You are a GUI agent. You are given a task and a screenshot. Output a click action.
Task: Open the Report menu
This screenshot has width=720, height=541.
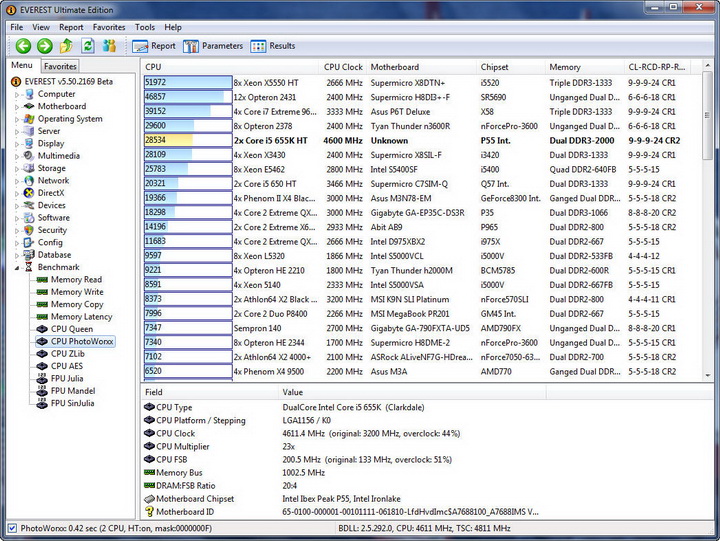click(x=71, y=28)
